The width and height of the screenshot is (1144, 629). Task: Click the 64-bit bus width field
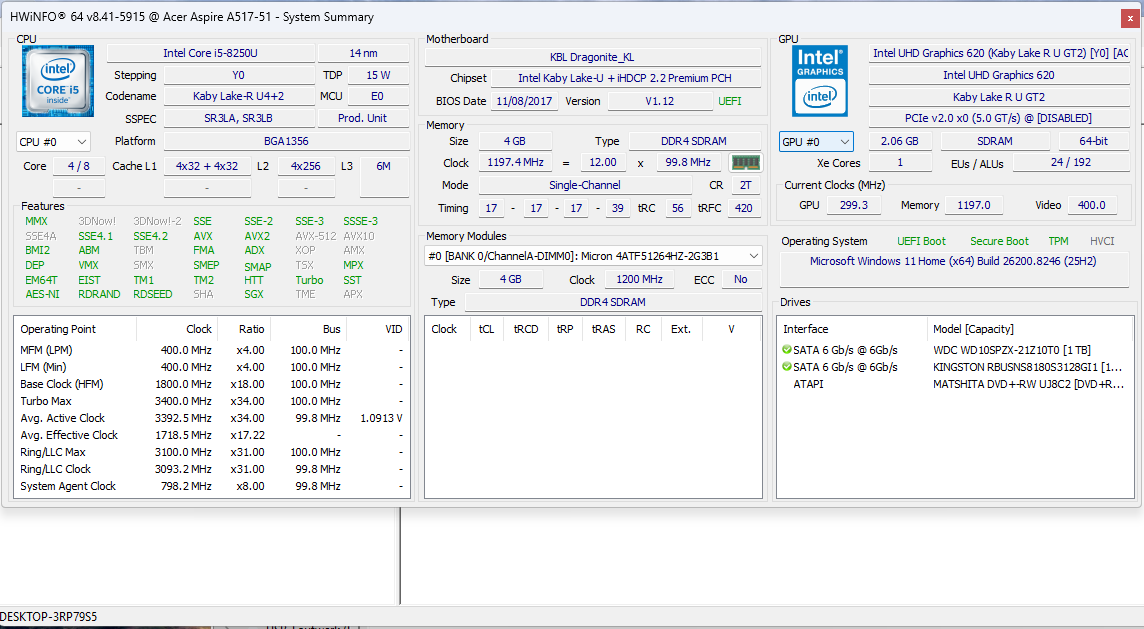point(1094,142)
